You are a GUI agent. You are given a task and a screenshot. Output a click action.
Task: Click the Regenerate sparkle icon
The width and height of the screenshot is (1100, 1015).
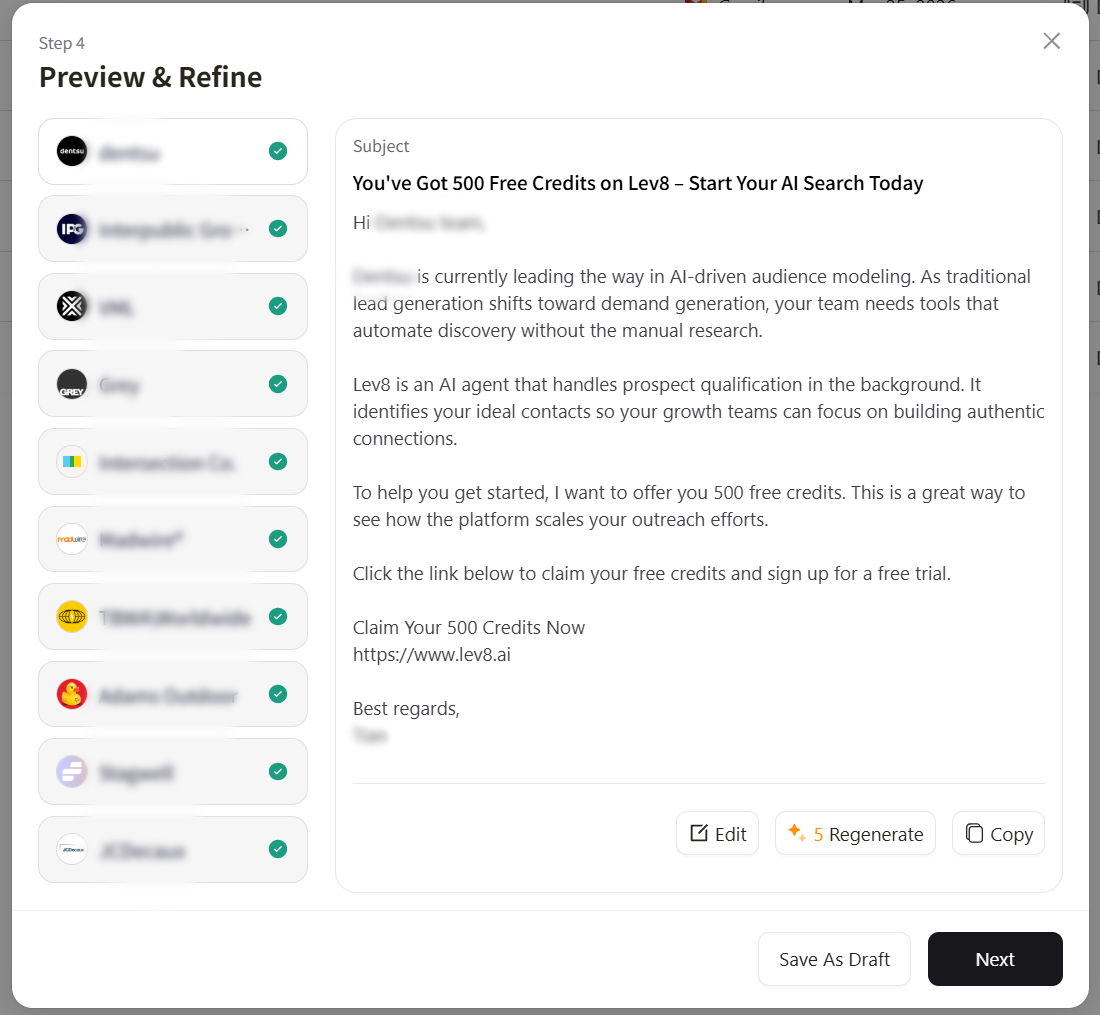coord(797,833)
